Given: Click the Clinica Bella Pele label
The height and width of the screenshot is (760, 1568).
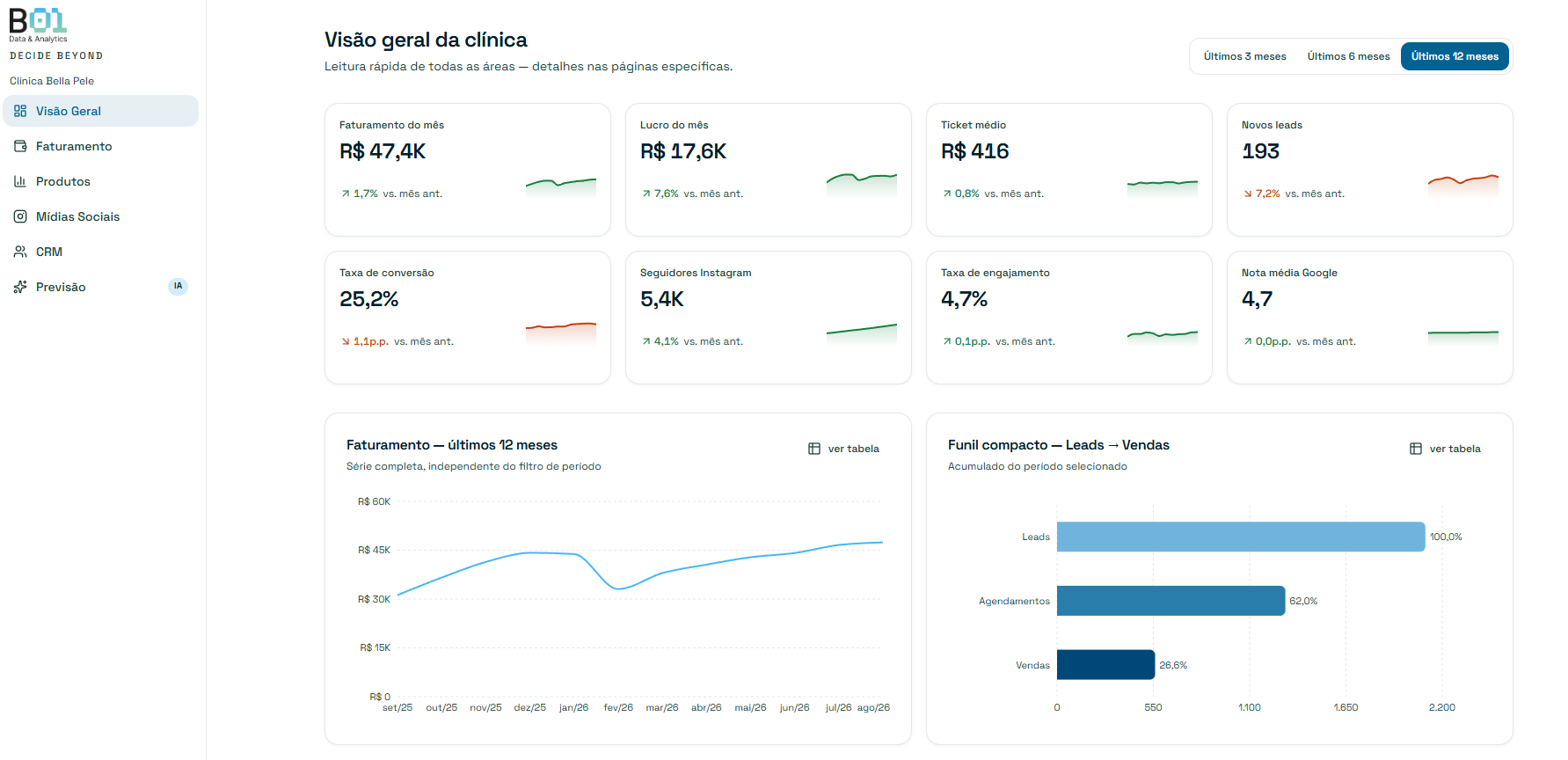Looking at the screenshot, I should coord(52,81).
